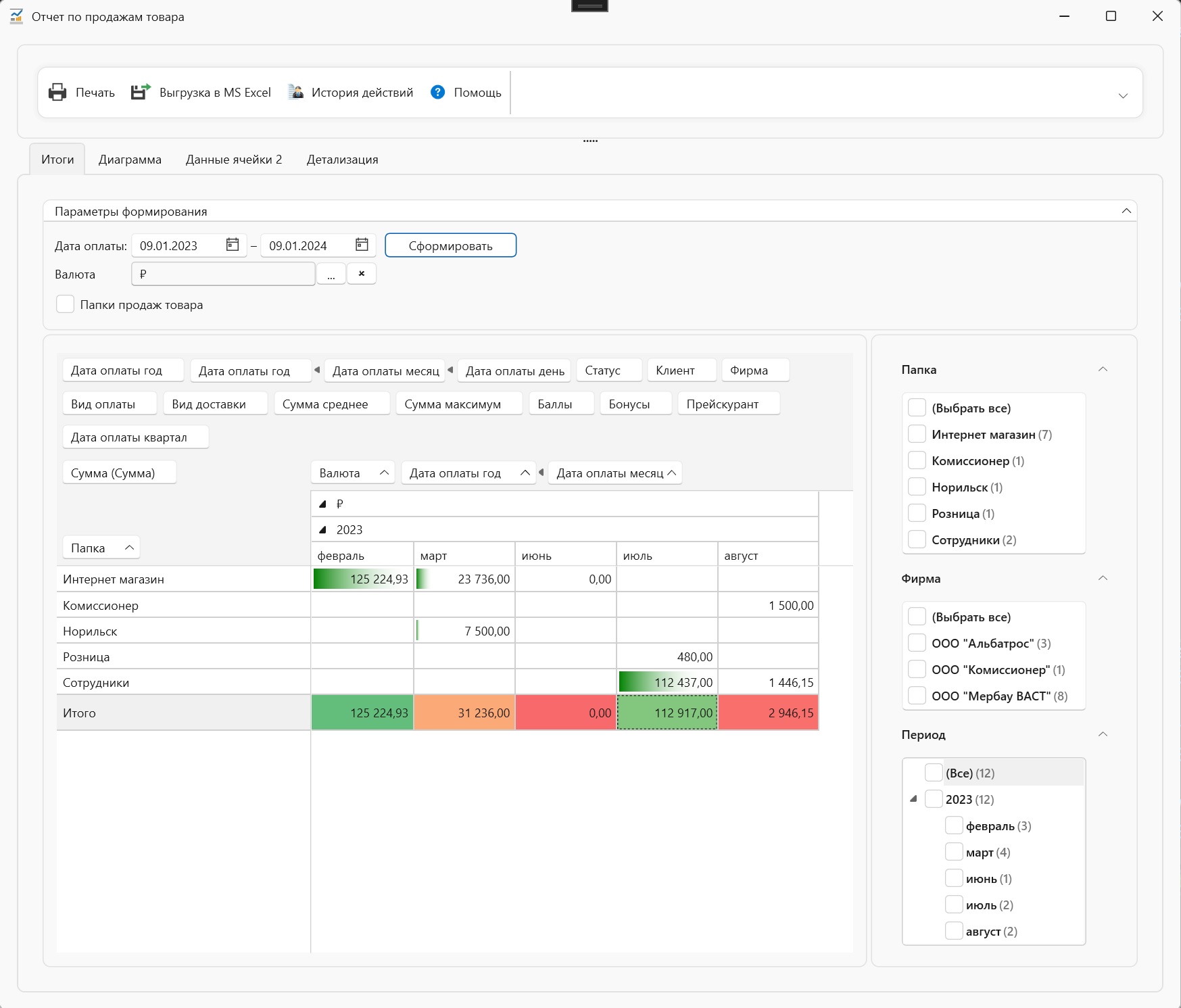This screenshot has height=1008, width=1181.
Task: Open calendar for end date 09.01.2024
Action: (362, 245)
